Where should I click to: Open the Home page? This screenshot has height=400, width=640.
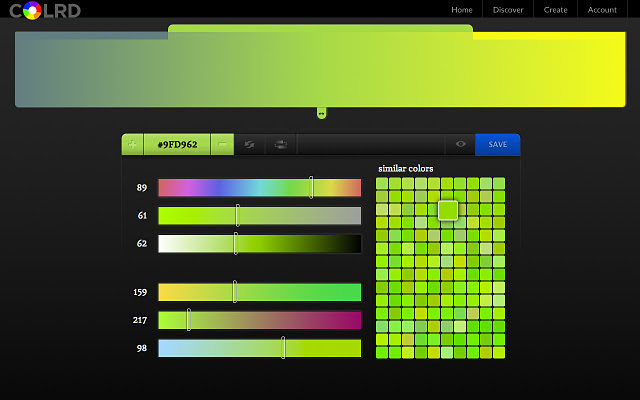coord(462,10)
